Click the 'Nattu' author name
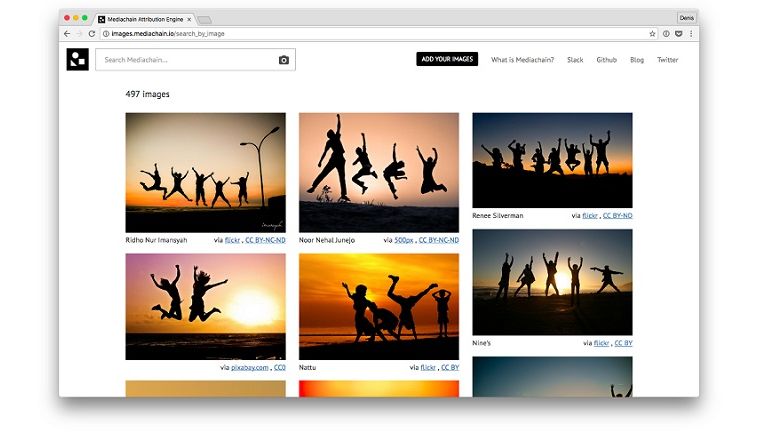Viewport: 777px width, 437px height. (x=307, y=368)
